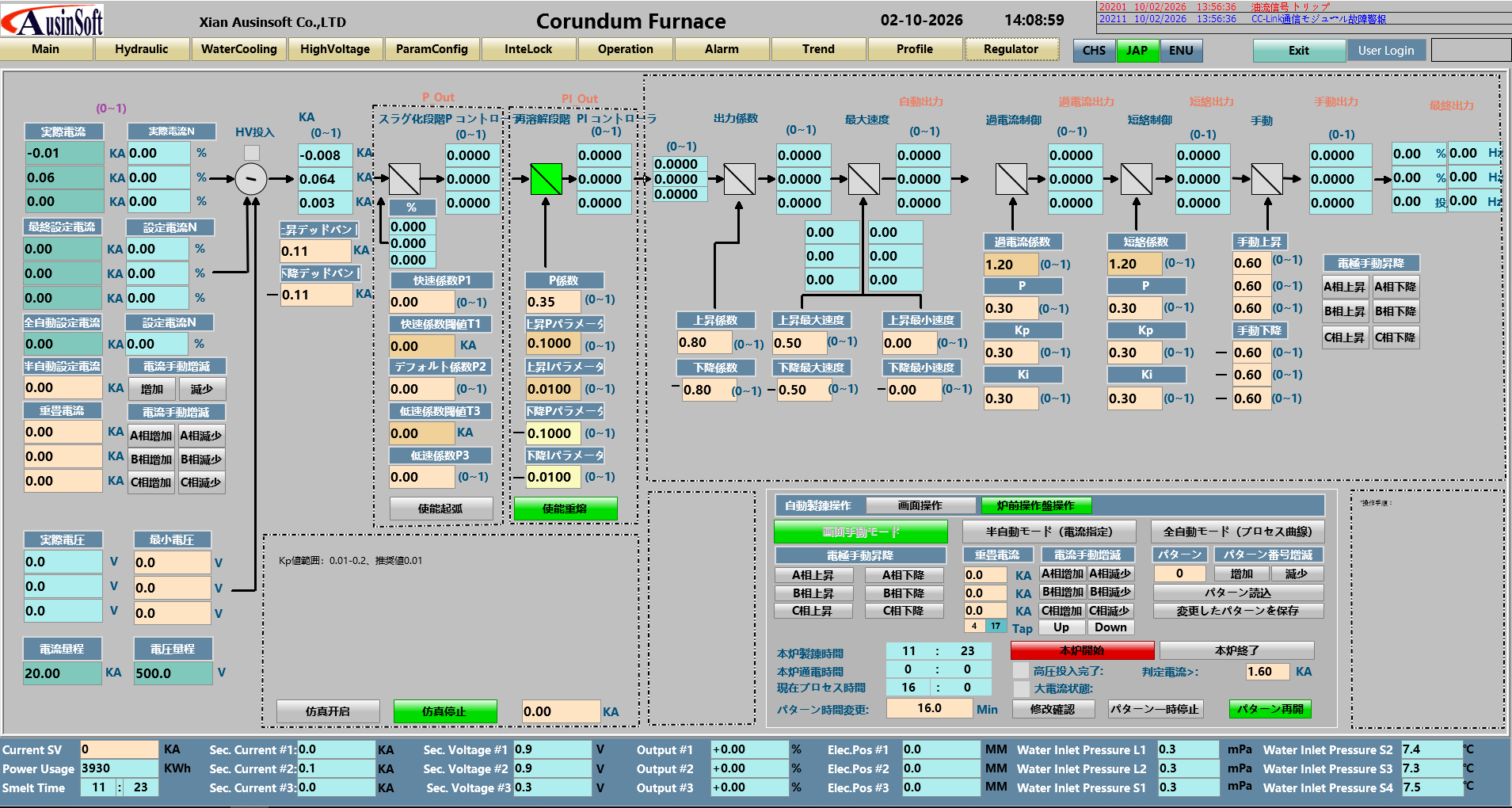Image resolution: width=1512 pixels, height=808 pixels.
Task: Click the AusinSoft logo
Action: point(53,21)
